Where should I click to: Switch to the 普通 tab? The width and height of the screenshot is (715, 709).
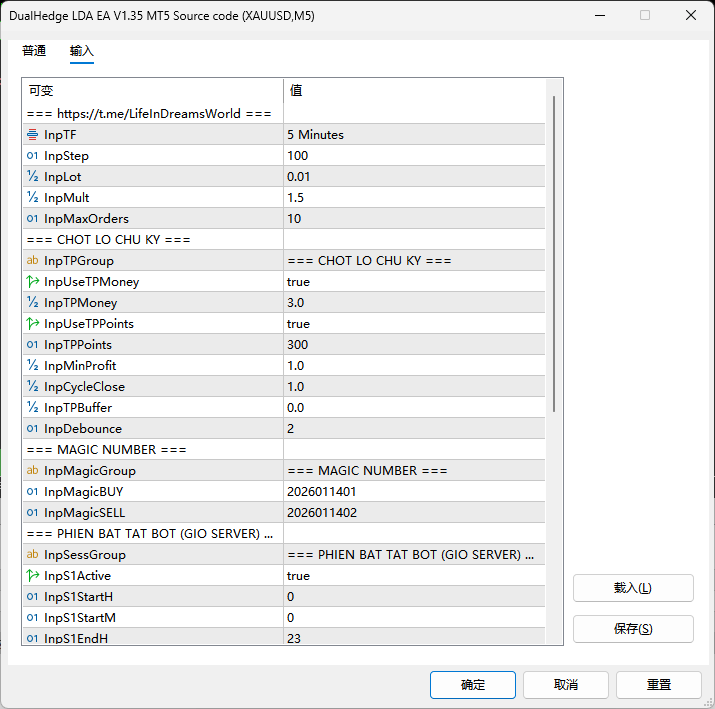34,51
